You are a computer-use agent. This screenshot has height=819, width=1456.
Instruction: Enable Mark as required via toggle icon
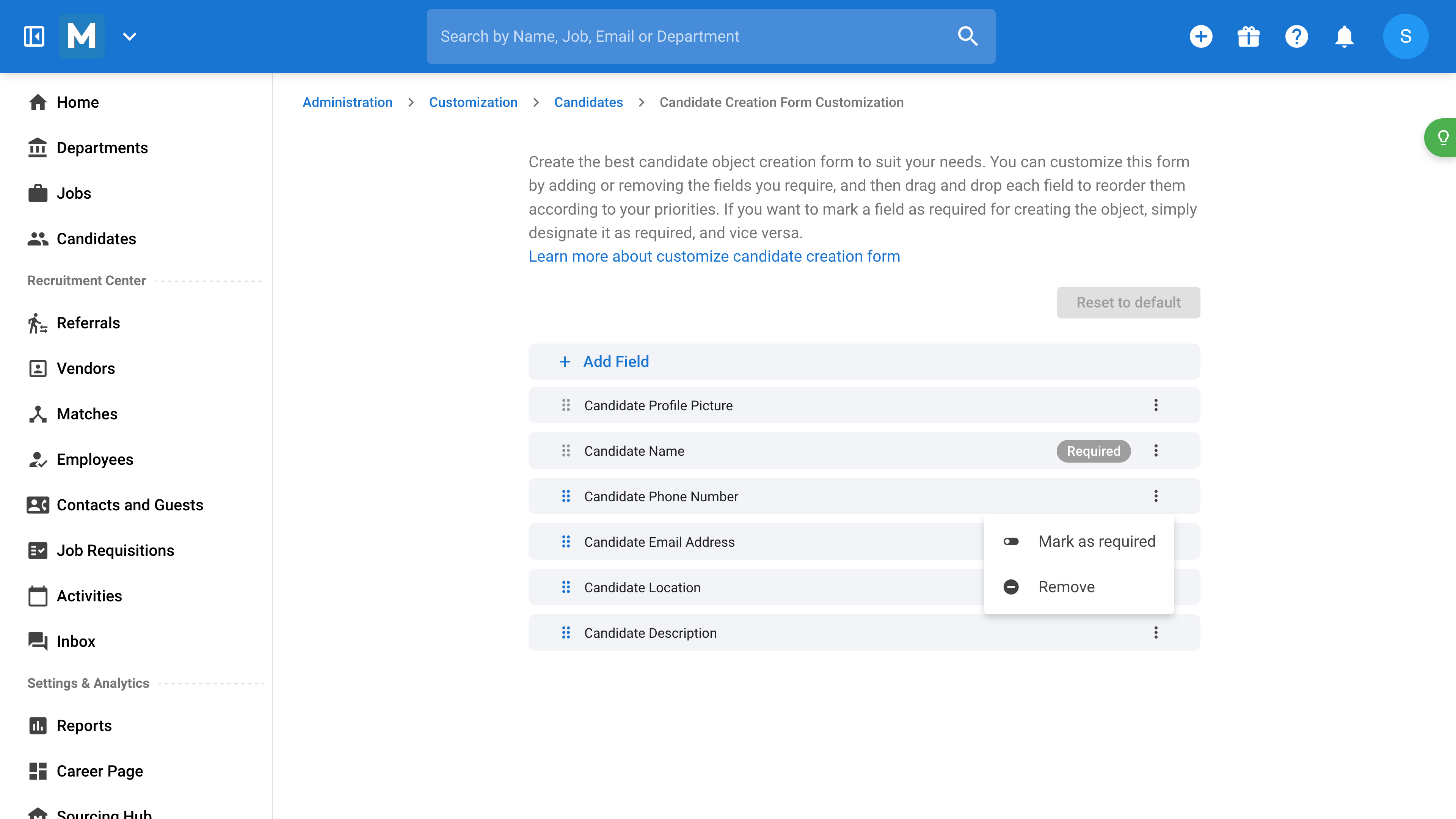point(1011,541)
